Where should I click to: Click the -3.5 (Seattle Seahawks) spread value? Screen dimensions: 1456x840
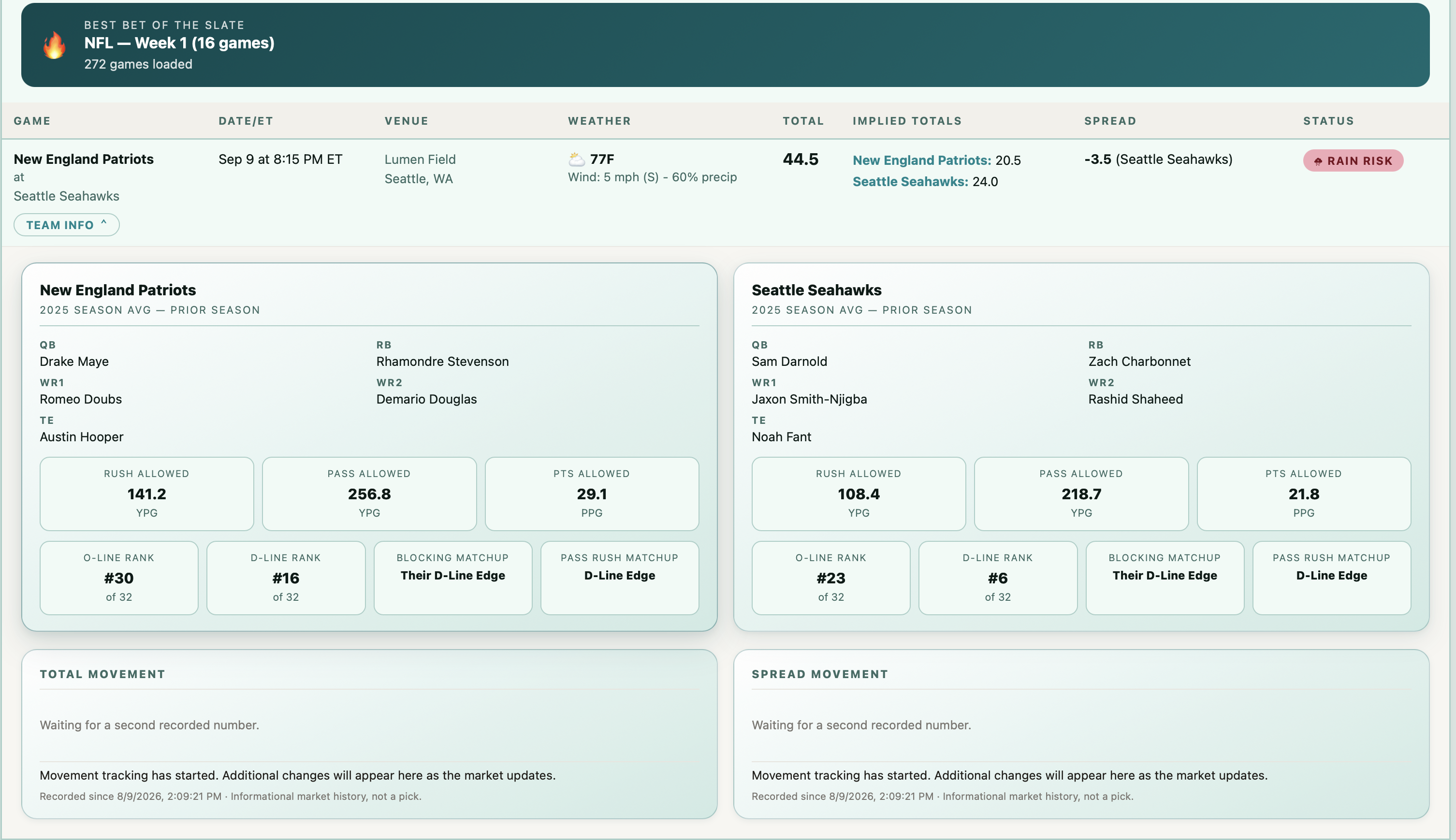click(1158, 159)
